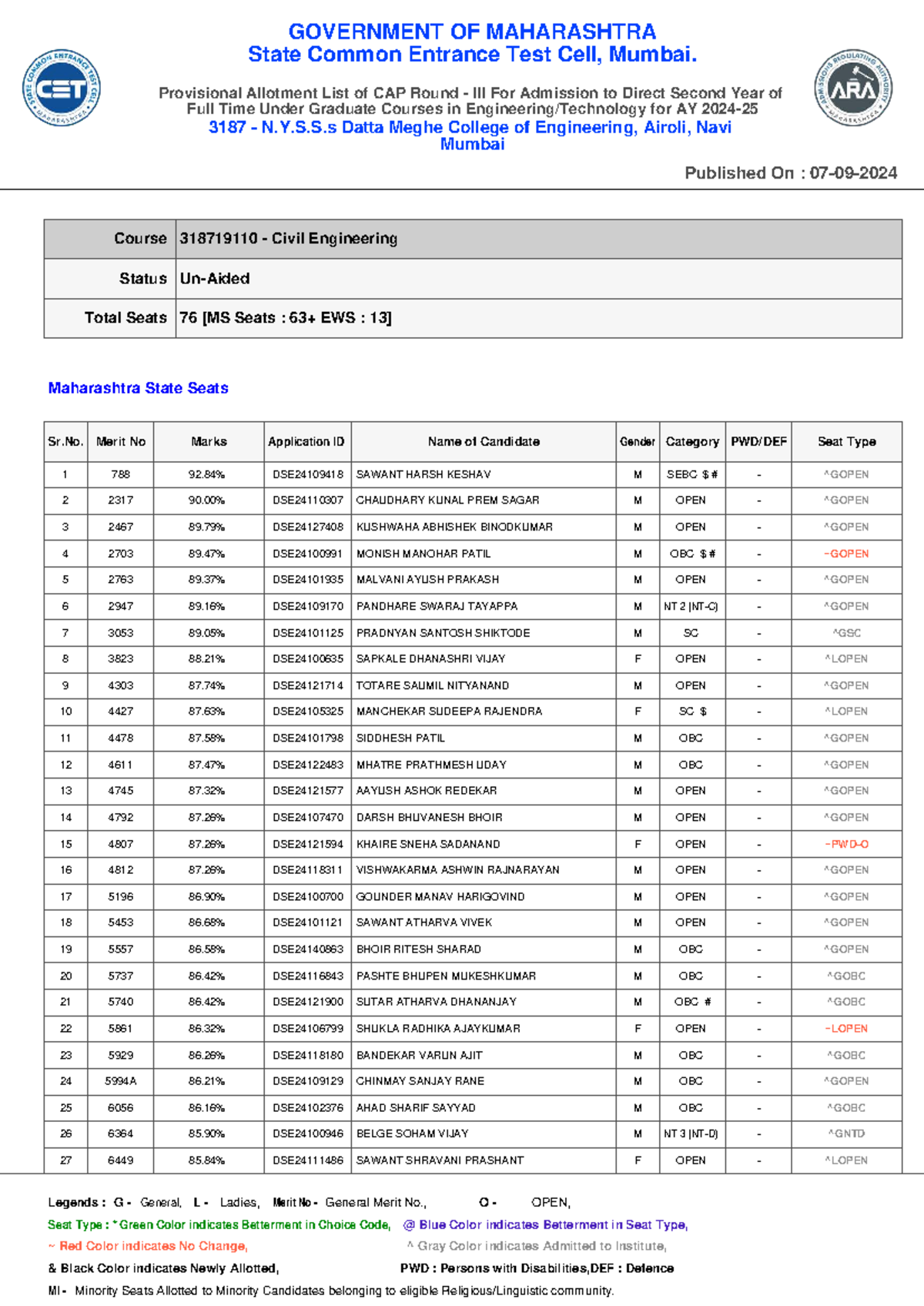Screen dimensions: 924x1306
Task: Click the Un-Aided status value
Action: point(215,279)
